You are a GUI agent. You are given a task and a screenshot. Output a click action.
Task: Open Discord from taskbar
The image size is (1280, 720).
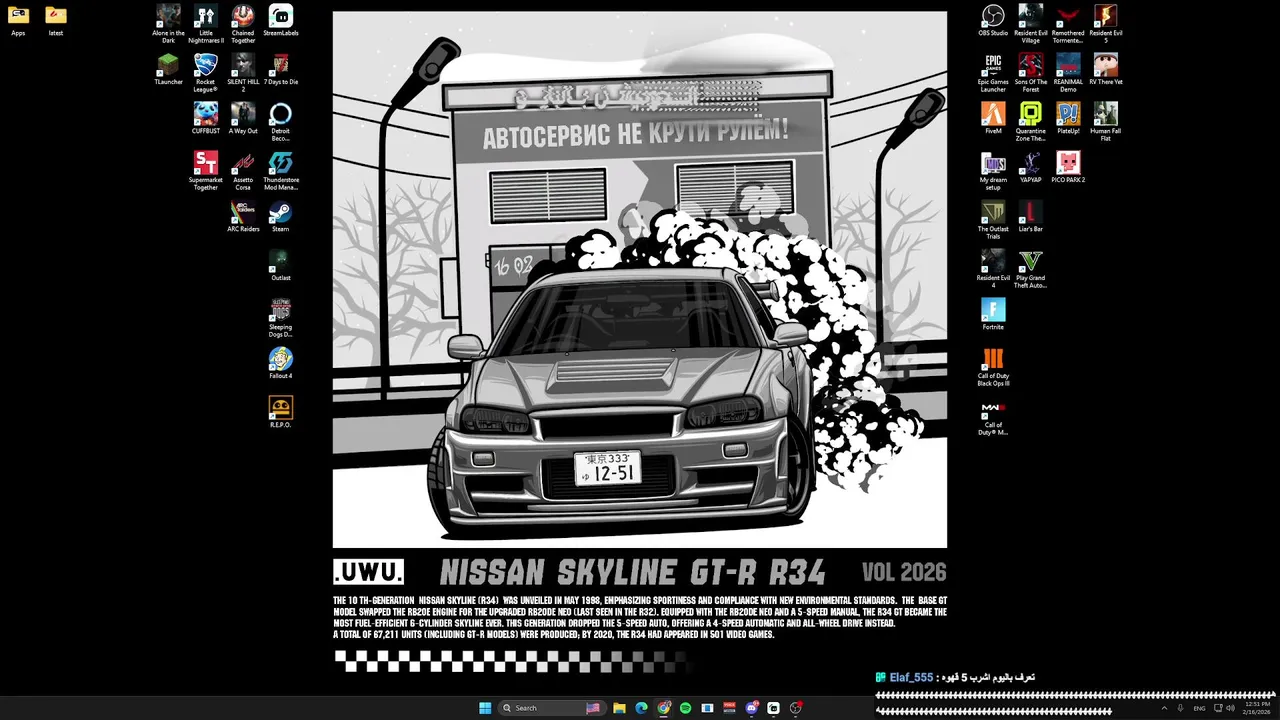(x=751, y=708)
